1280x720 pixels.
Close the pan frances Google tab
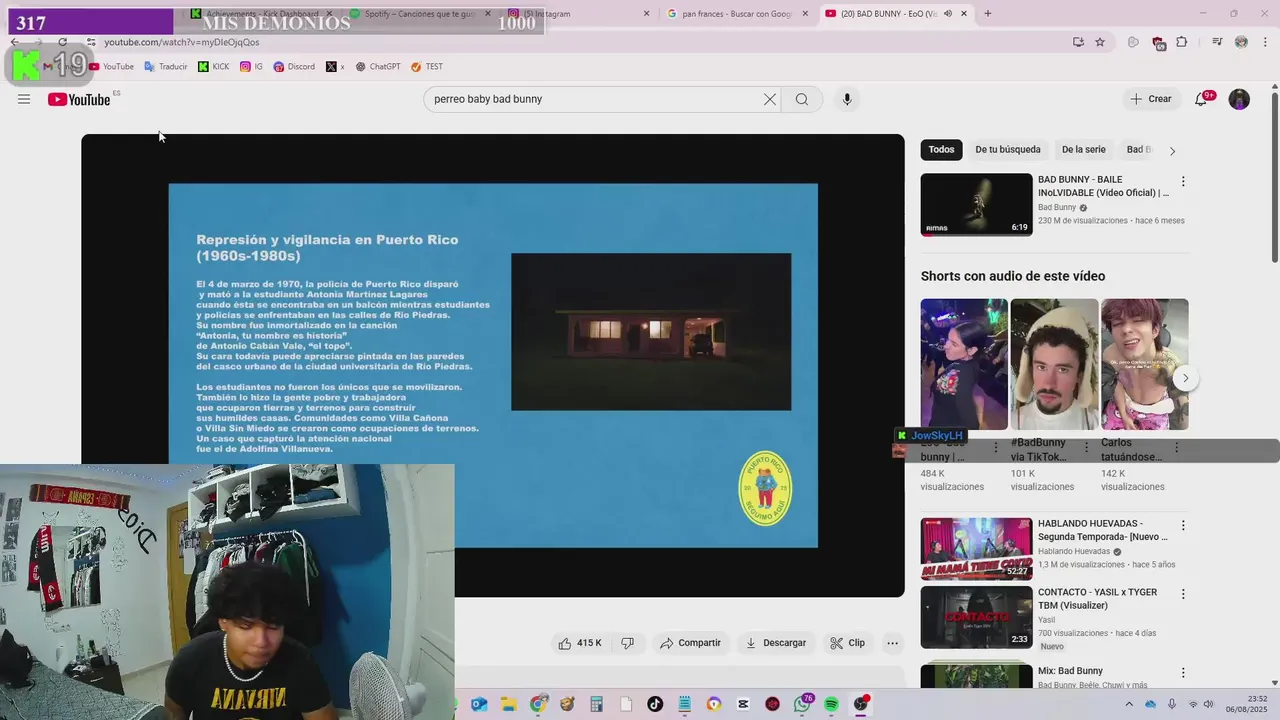coord(804,14)
